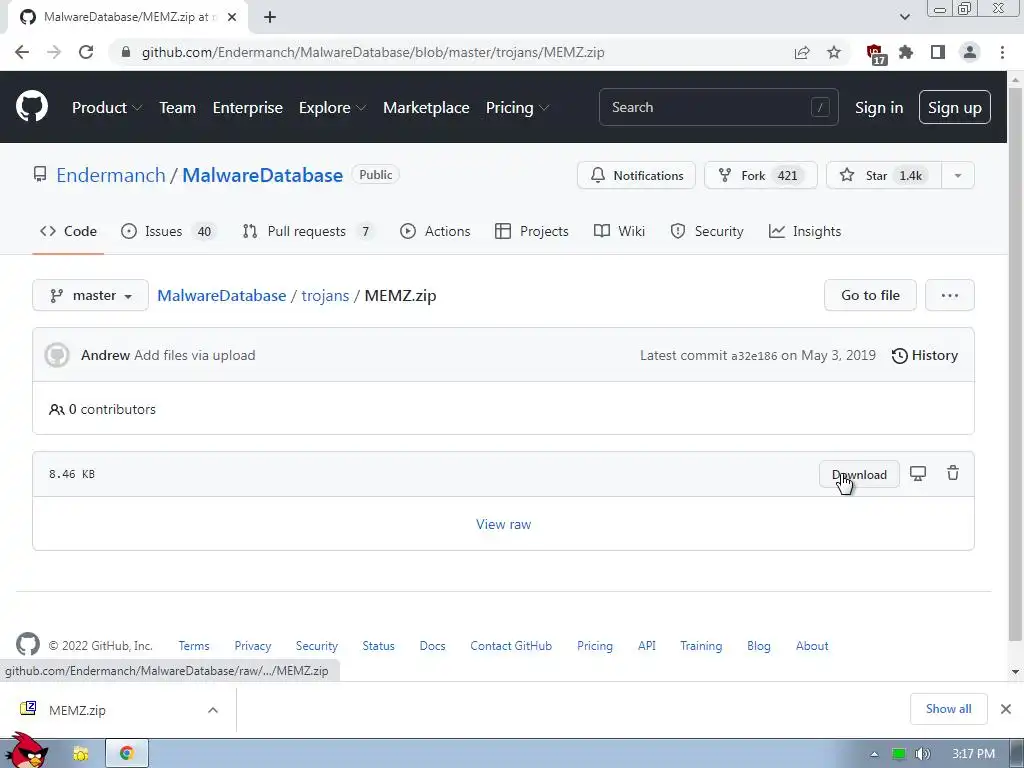
Task: Click the Sign up button
Action: pyautogui.click(x=954, y=107)
